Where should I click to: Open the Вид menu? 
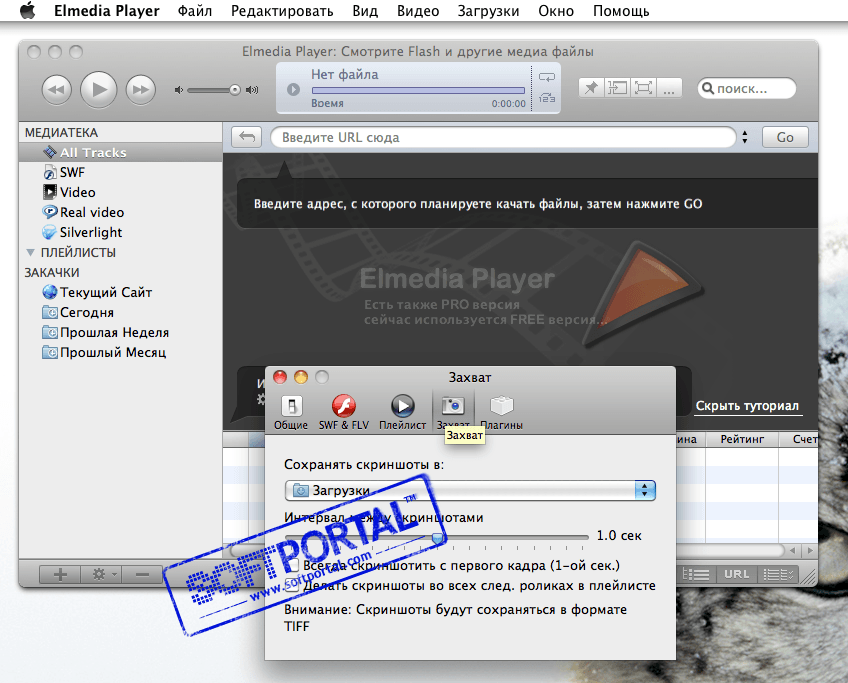pyautogui.click(x=365, y=11)
